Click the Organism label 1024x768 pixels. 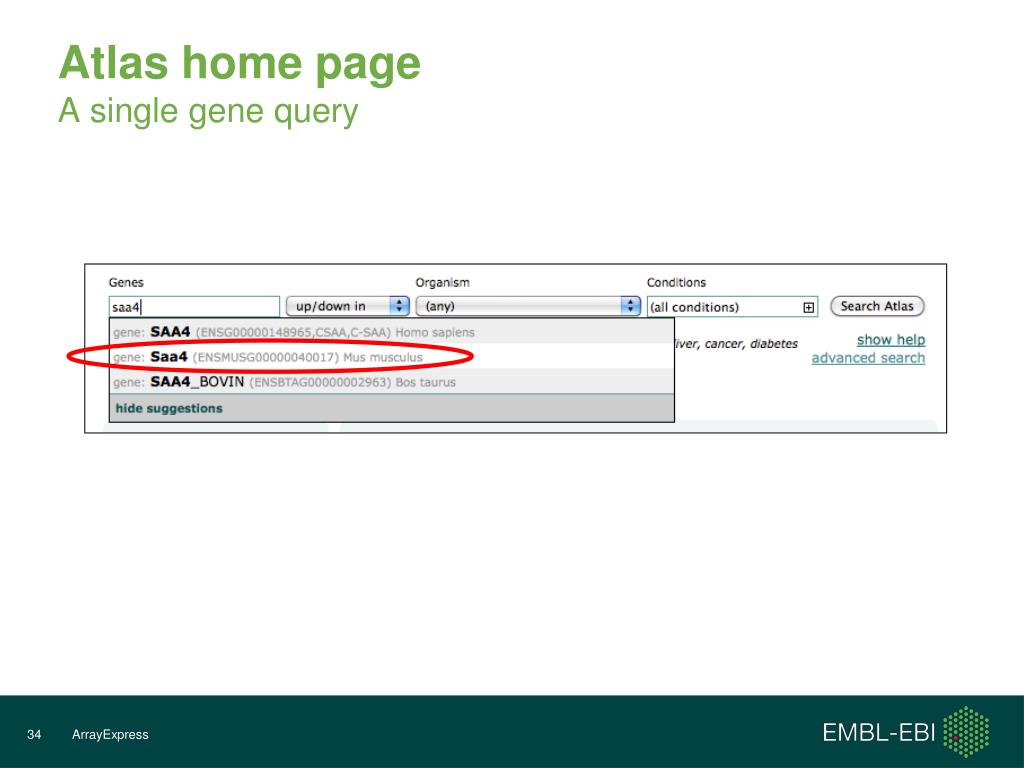pos(442,282)
